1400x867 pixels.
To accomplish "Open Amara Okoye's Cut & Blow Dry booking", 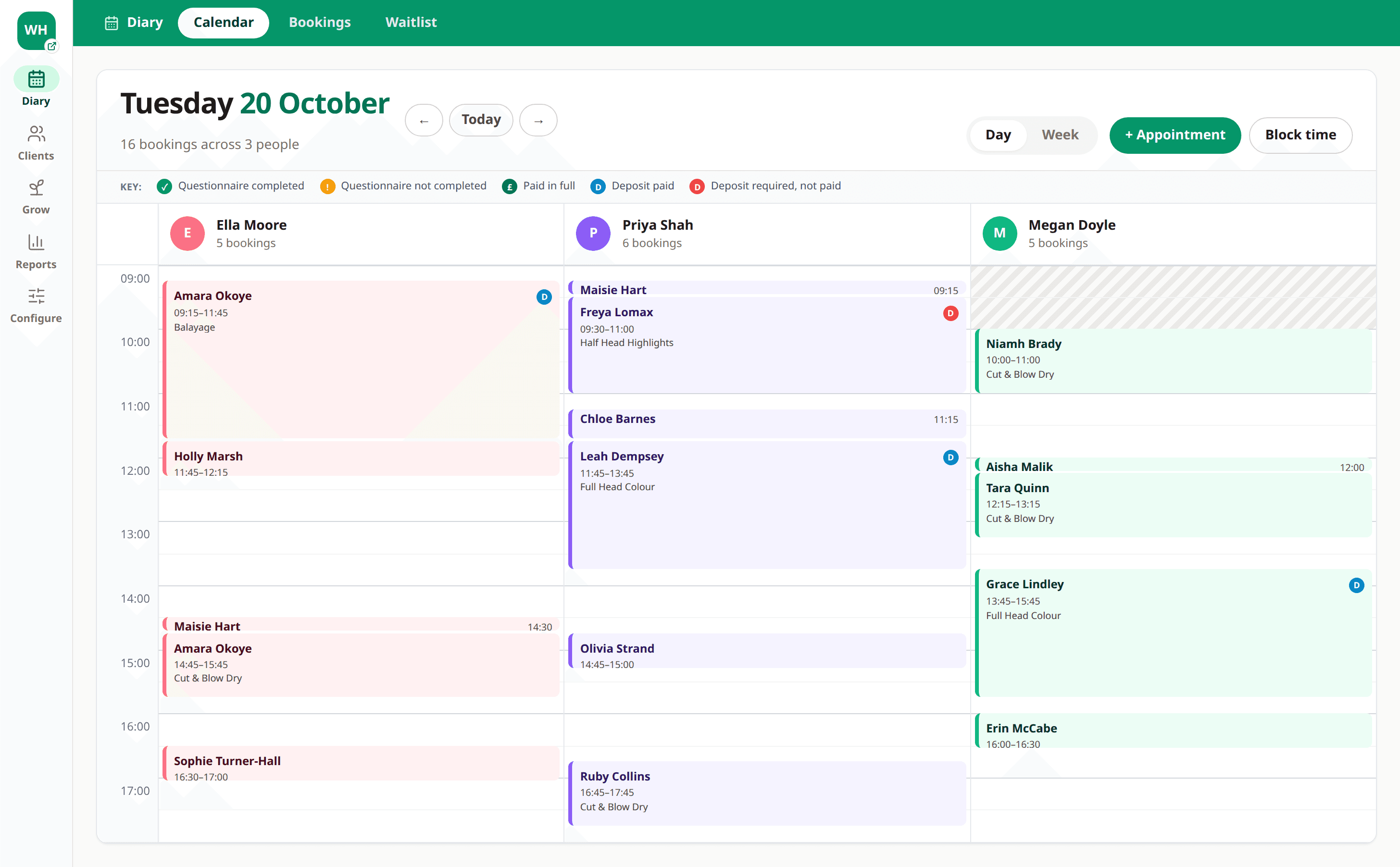I will click(x=361, y=665).
